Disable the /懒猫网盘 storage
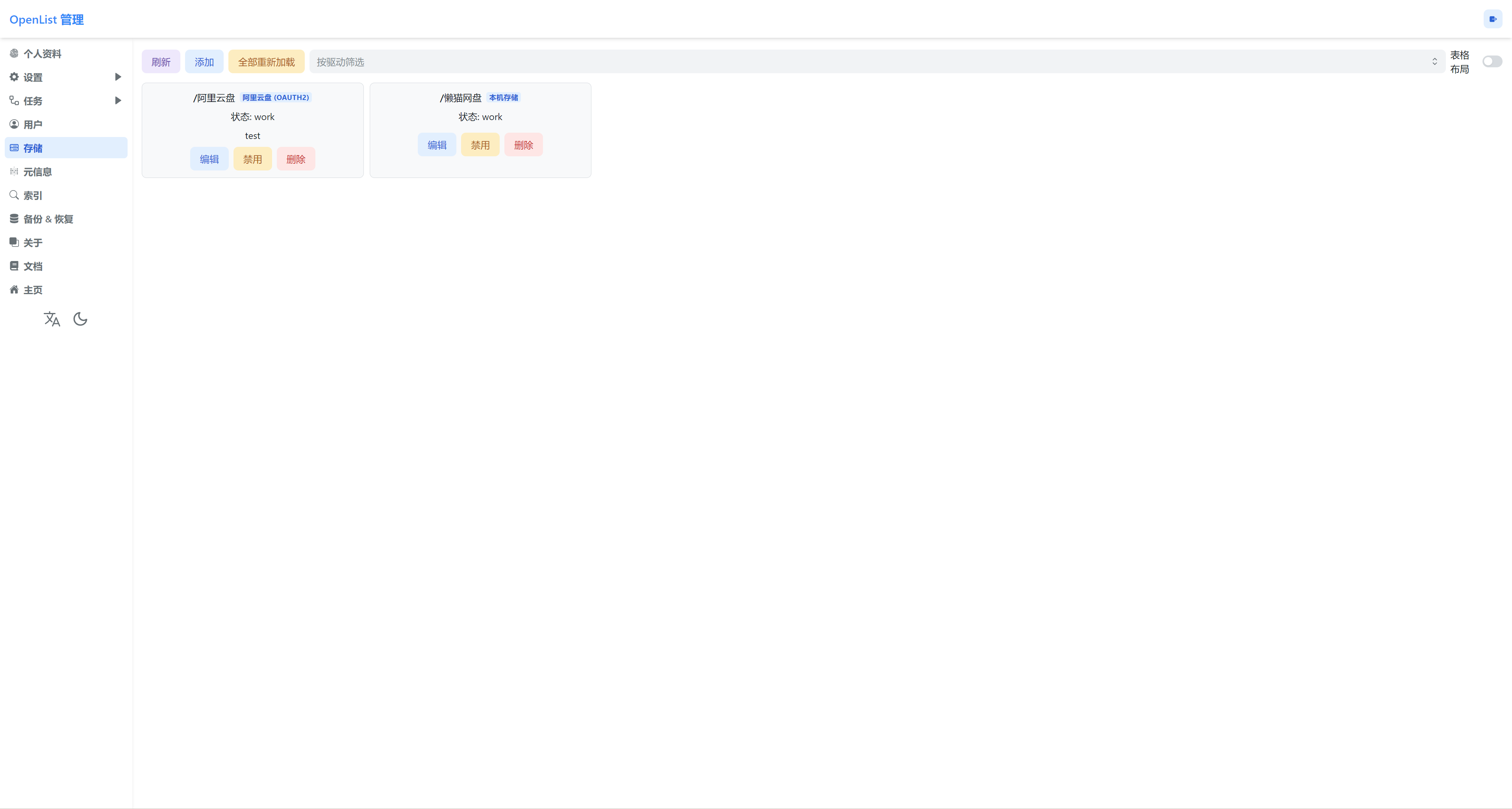The image size is (1512, 809). tap(480, 145)
